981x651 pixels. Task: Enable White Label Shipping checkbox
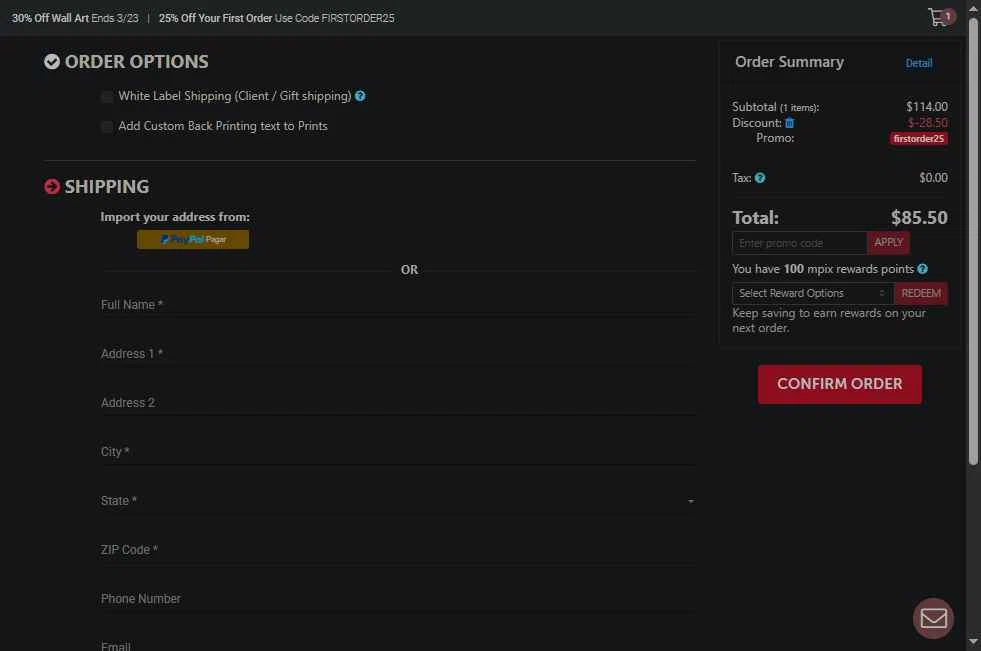(107, 97)
